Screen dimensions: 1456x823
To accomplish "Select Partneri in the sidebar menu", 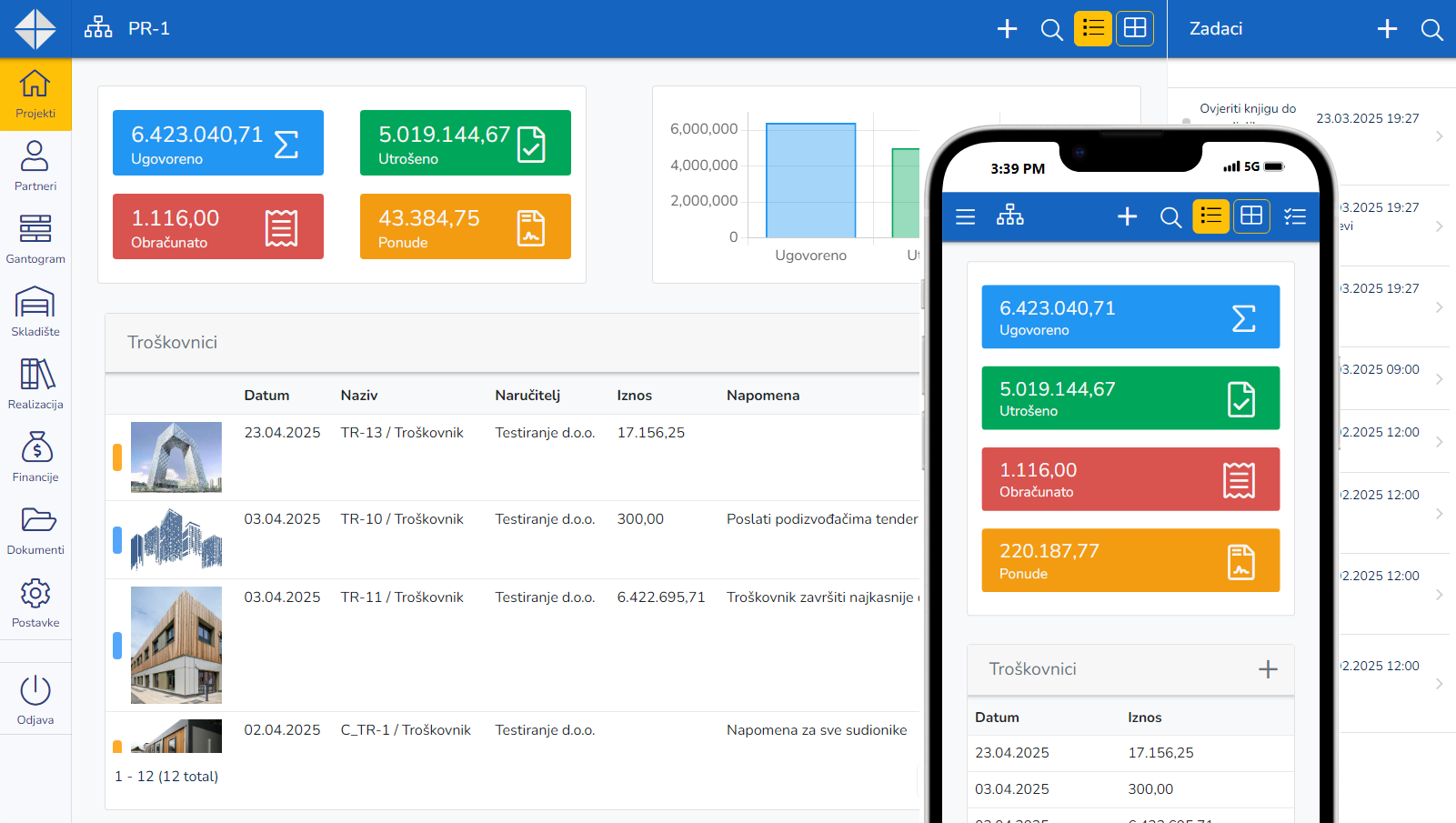I will [35, 166].
